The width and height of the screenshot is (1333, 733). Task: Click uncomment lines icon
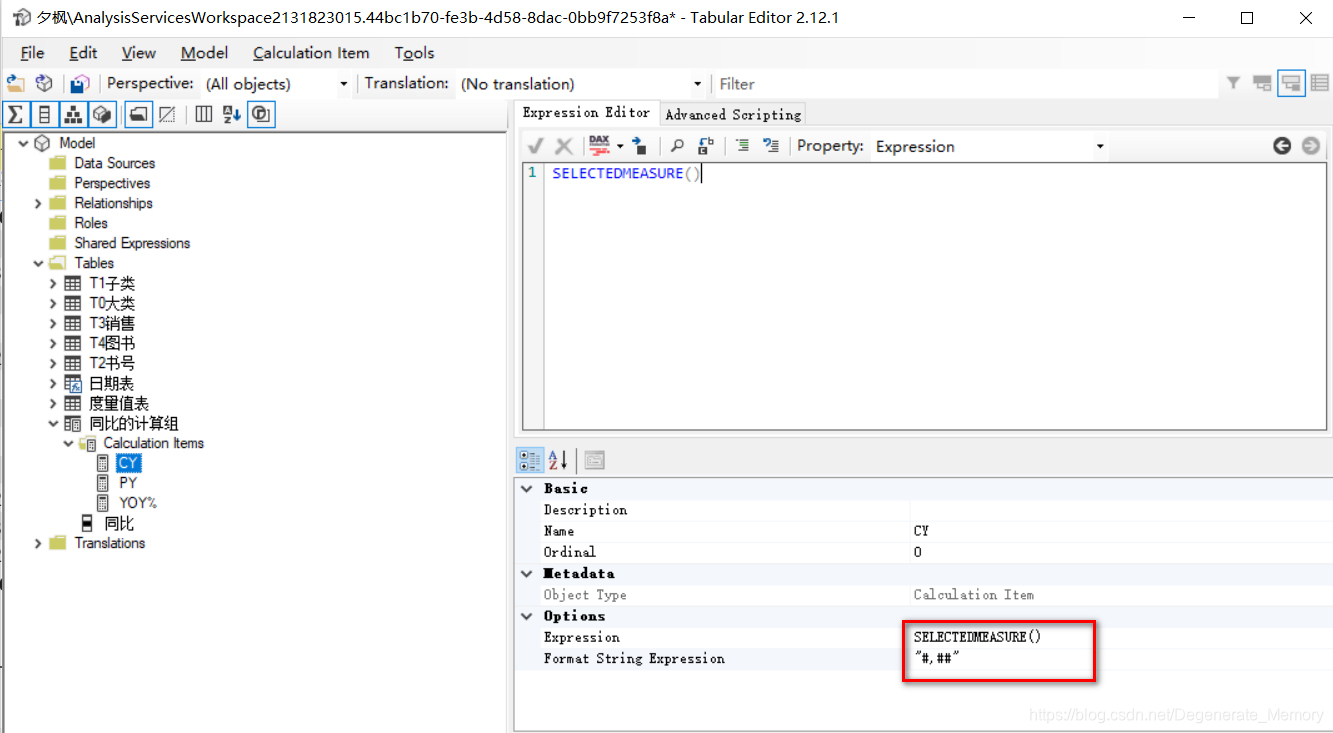click(x=771, y=146)
